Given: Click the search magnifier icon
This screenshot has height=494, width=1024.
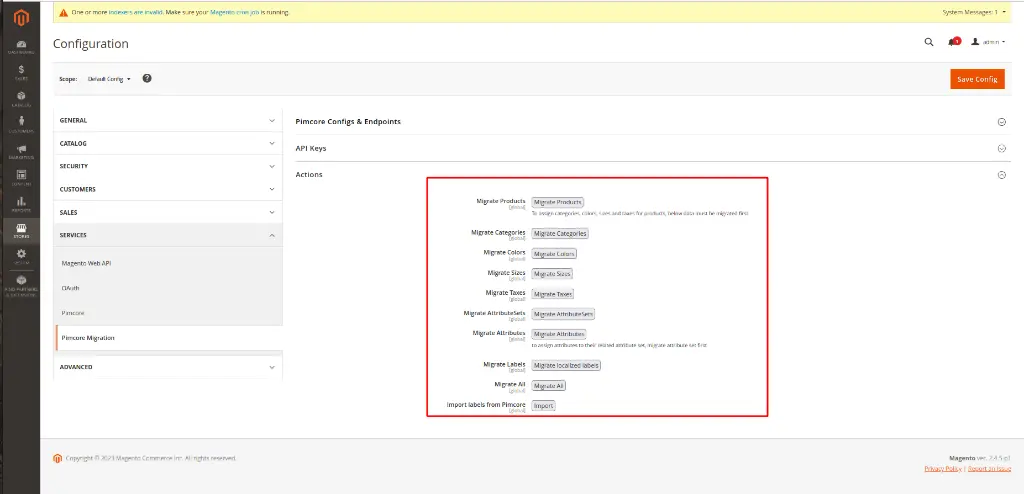Looking at the screenshot, I should [x=929, y=42].
